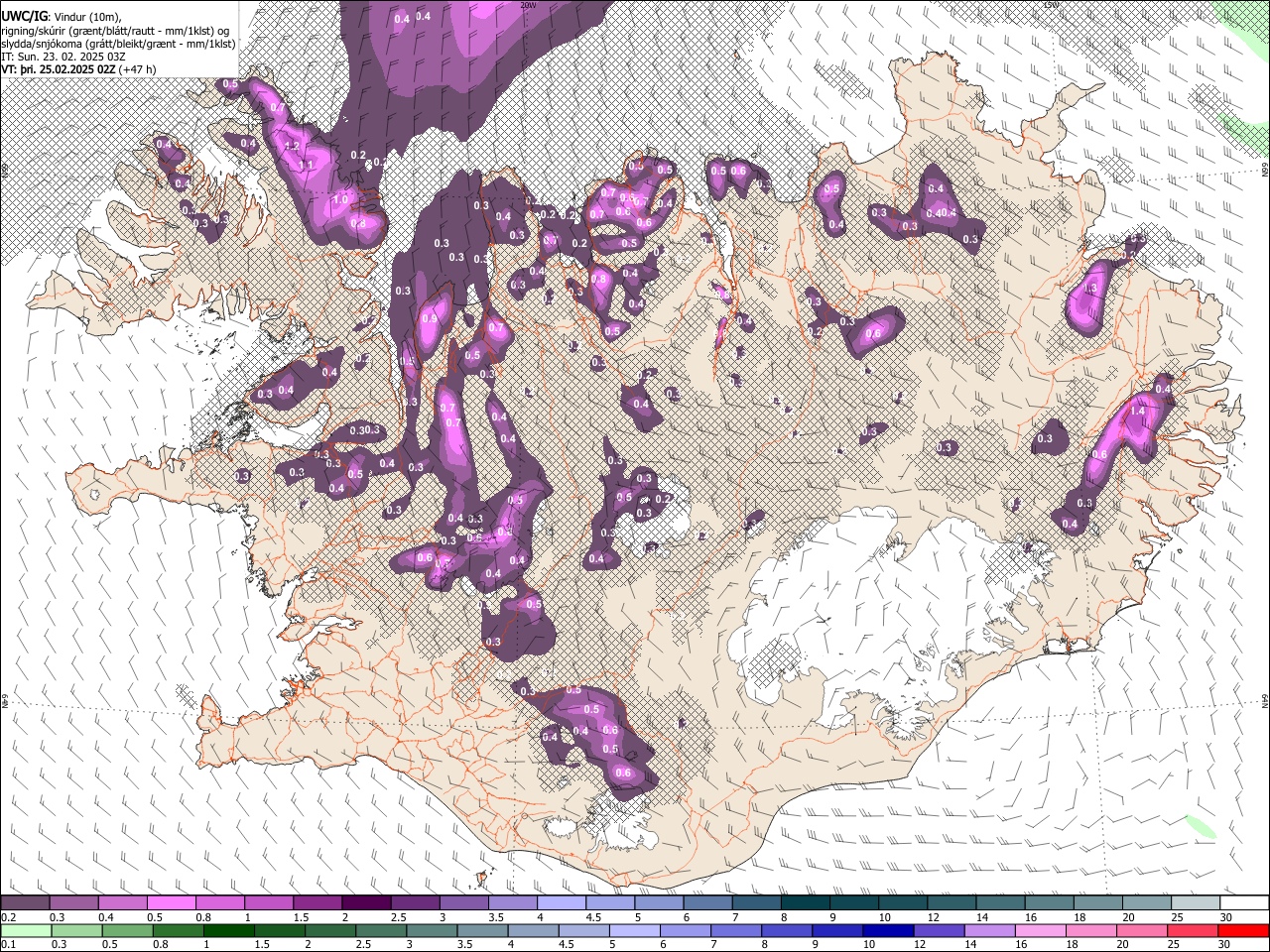This screenshot has height=952, width=1270.
Task: Click the '(+47 h)' forecast offset
Action: tap(137, 69)
